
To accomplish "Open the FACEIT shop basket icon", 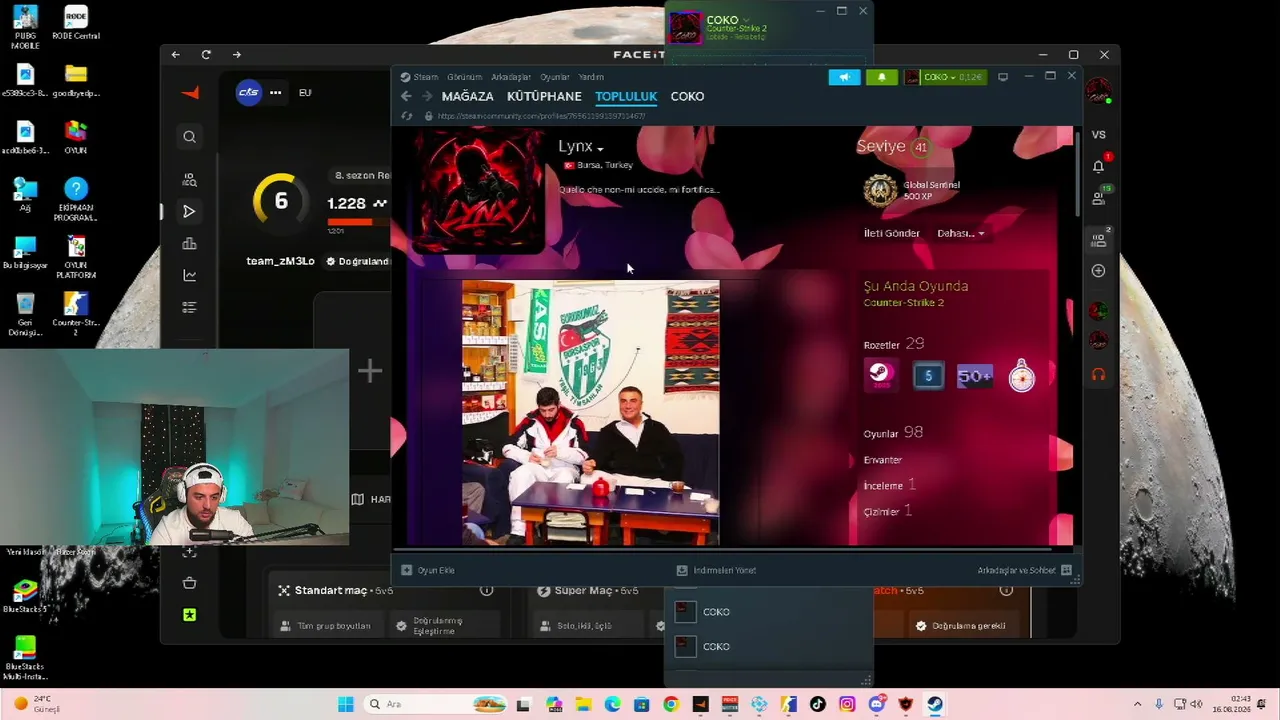I will click(189, 583).
